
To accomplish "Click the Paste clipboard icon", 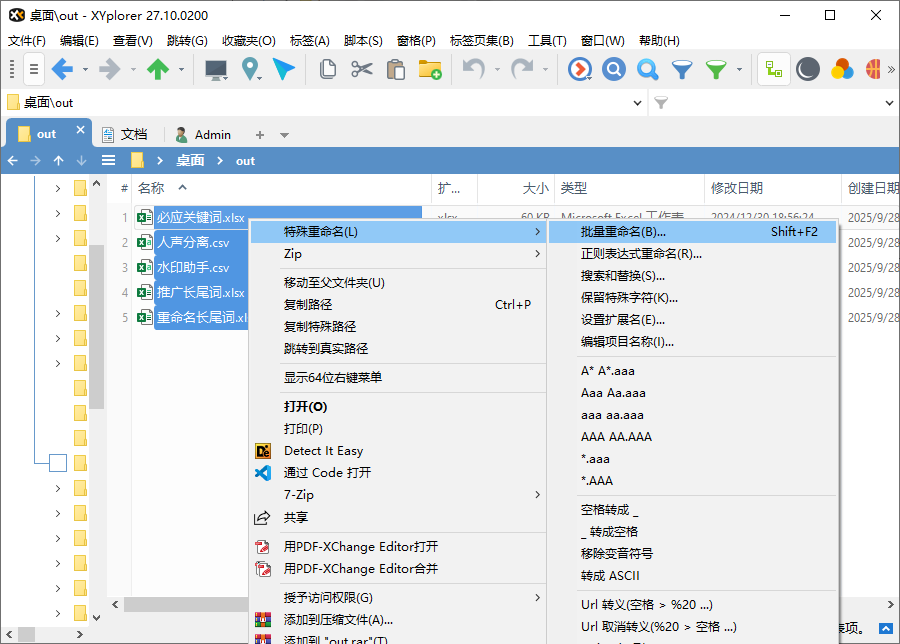I will [395, 69].
